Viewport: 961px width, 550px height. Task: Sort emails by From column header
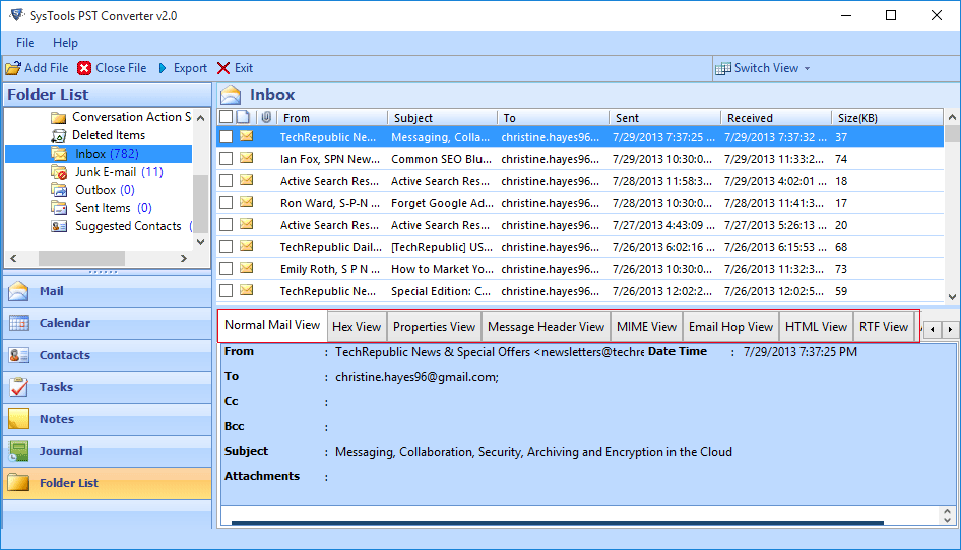pyautogui.click(x=332, y=118)
